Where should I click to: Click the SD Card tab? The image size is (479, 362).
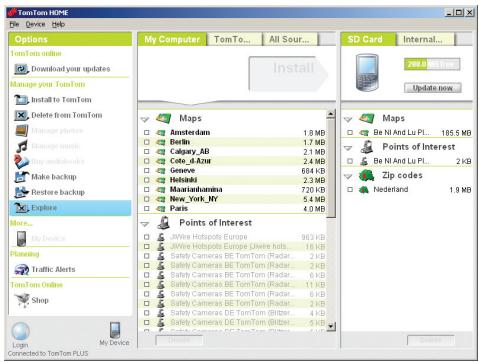click(x=368, y=39)
